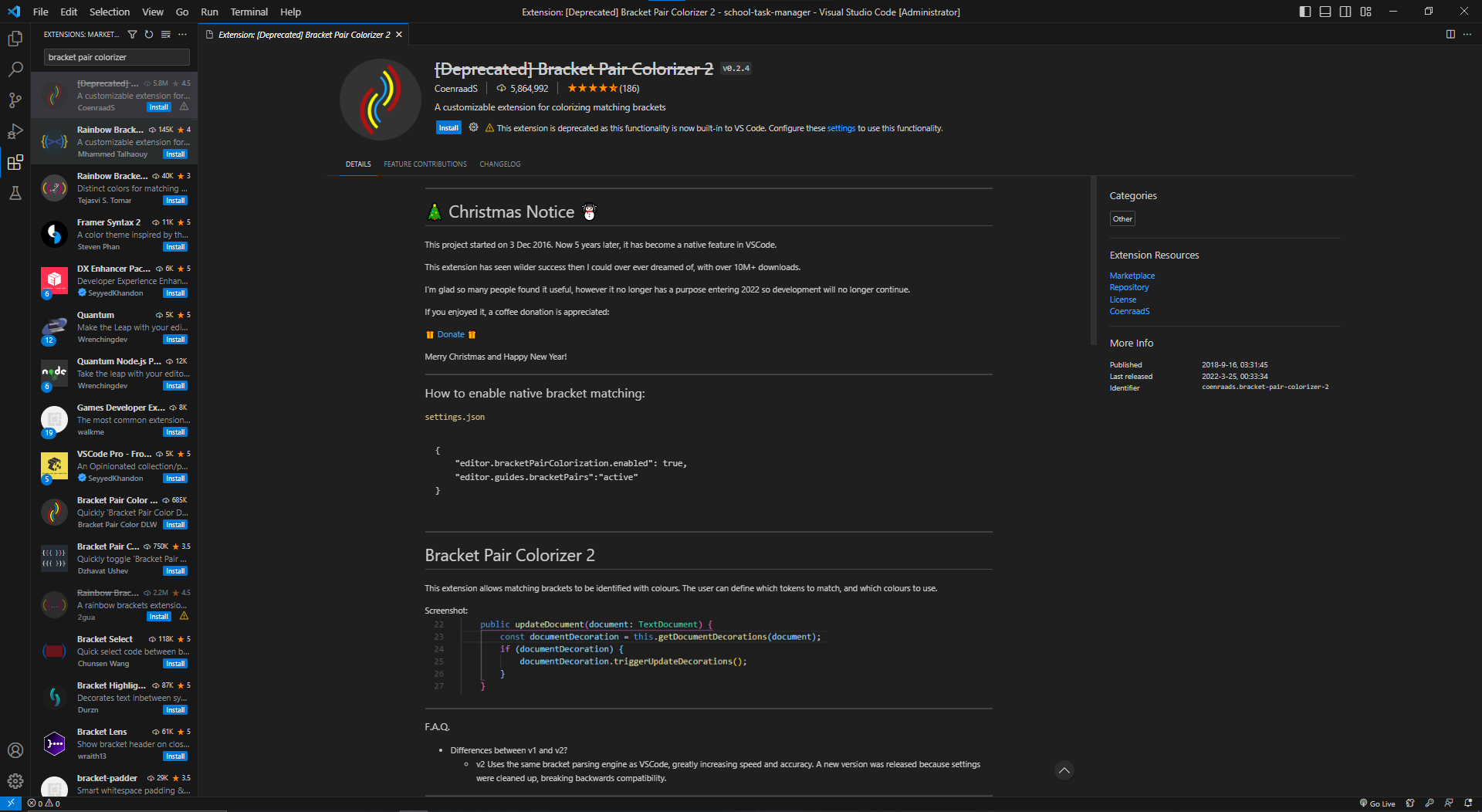The image size is (1482, 812).
Task: Click the Bracket Pair Colorizer 2 logo
Action: point(380,99)
